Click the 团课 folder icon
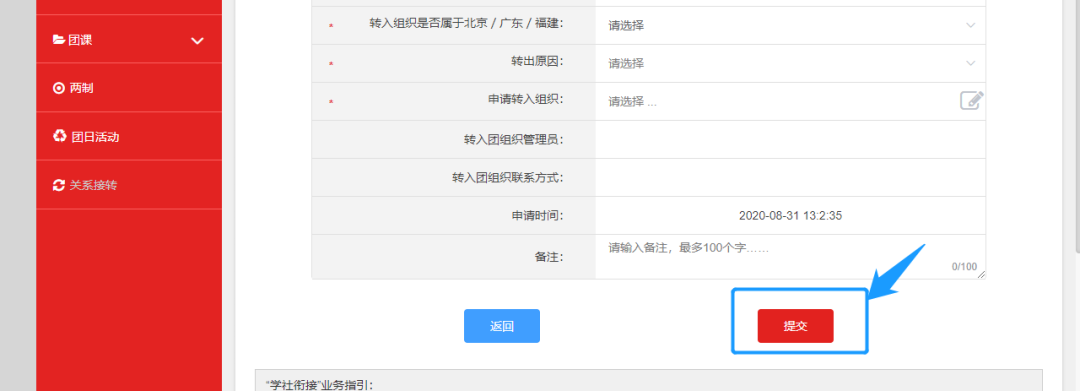1080x391 pixels. click(59, 40)
